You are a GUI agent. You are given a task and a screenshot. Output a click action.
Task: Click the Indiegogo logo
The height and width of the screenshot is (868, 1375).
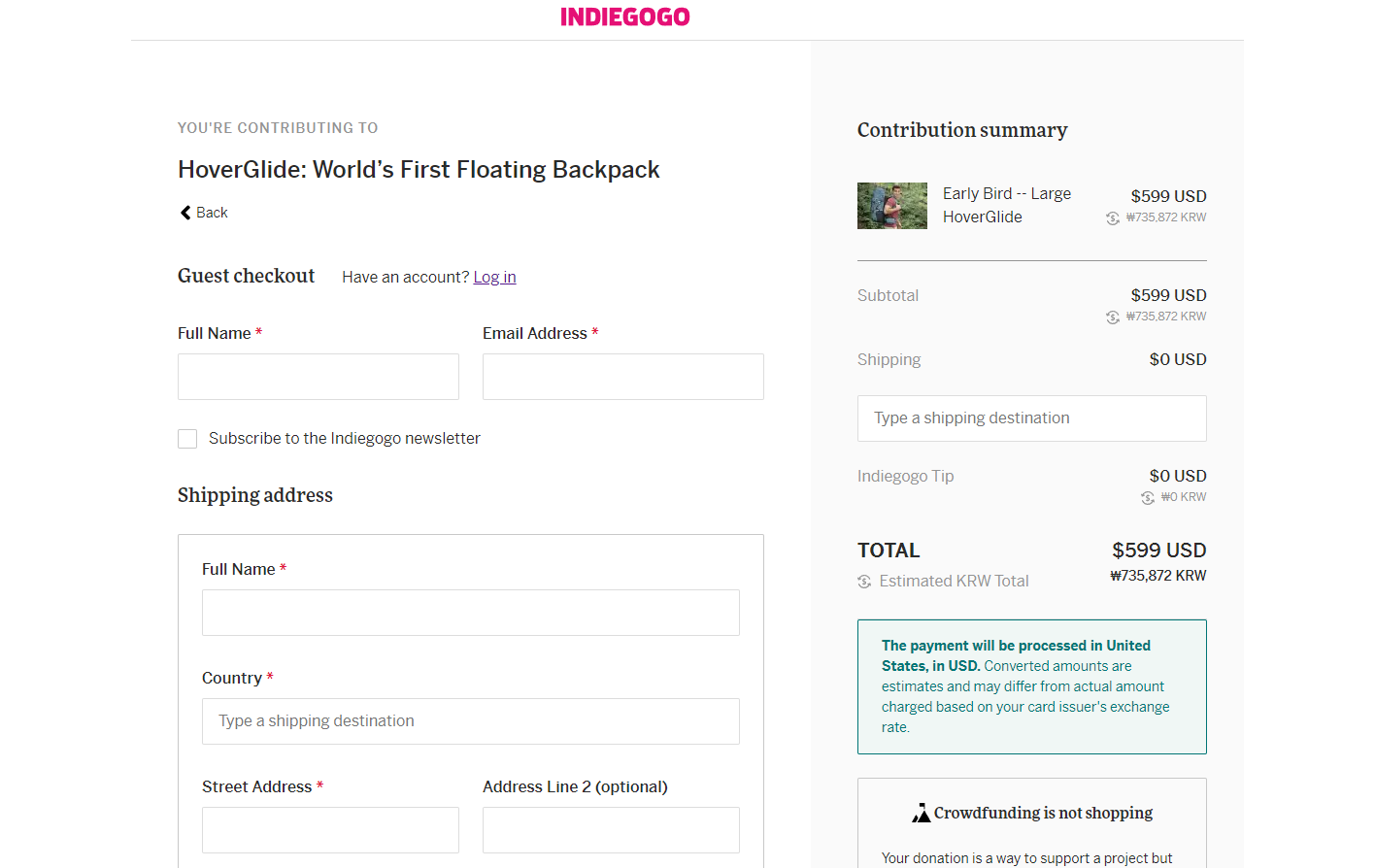click(x=625, y=17)
